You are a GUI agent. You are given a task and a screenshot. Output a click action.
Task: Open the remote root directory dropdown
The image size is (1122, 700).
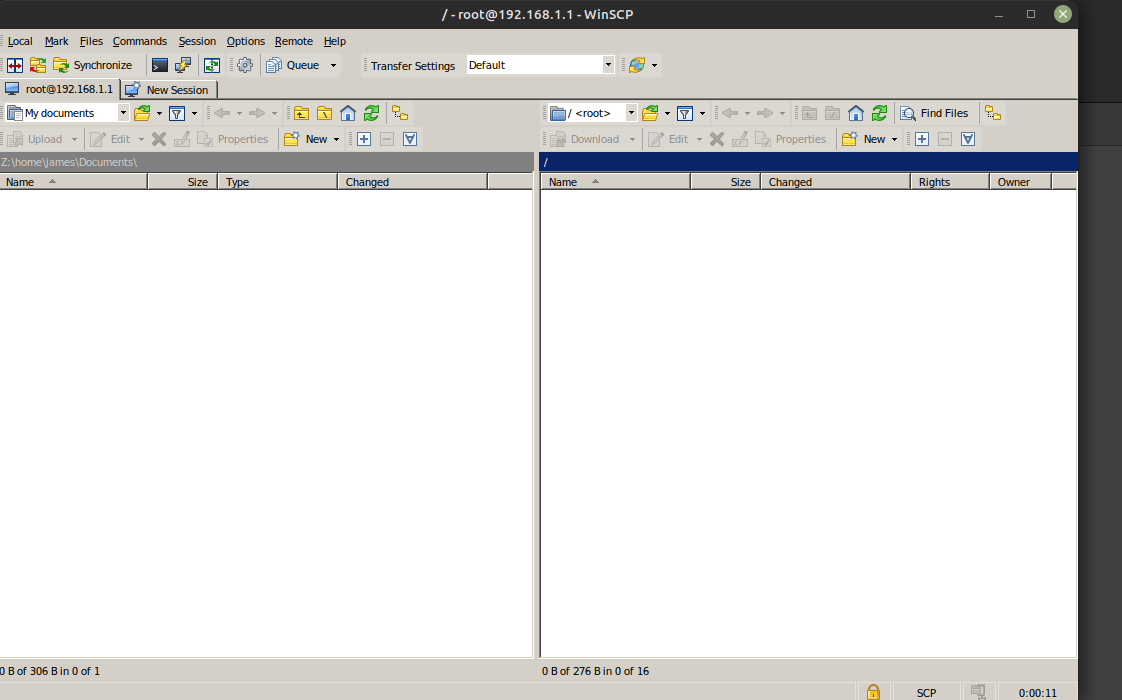tap(631, 113)
